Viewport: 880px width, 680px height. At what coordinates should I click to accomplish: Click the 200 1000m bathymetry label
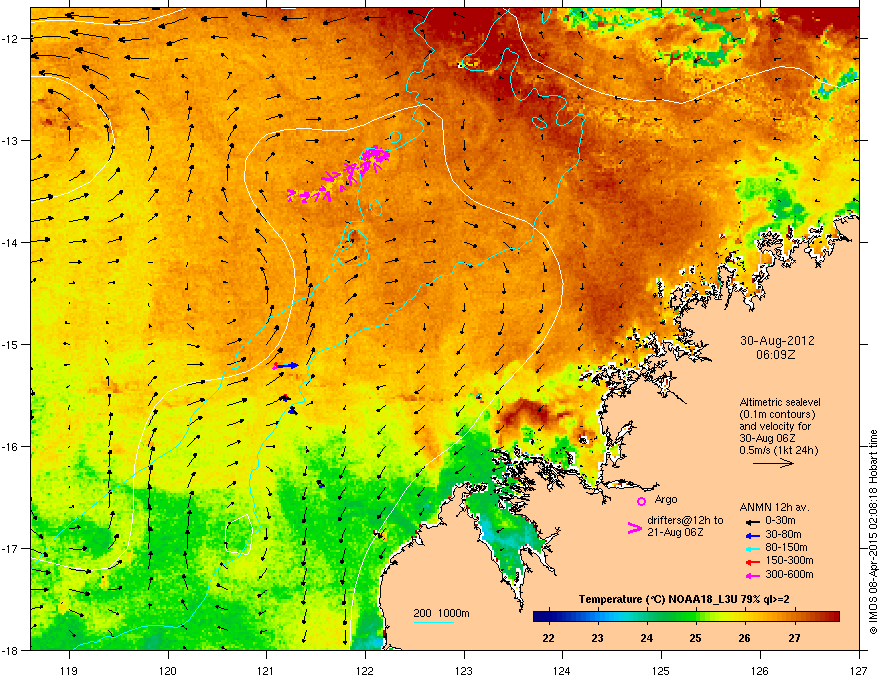pos(441,613)
